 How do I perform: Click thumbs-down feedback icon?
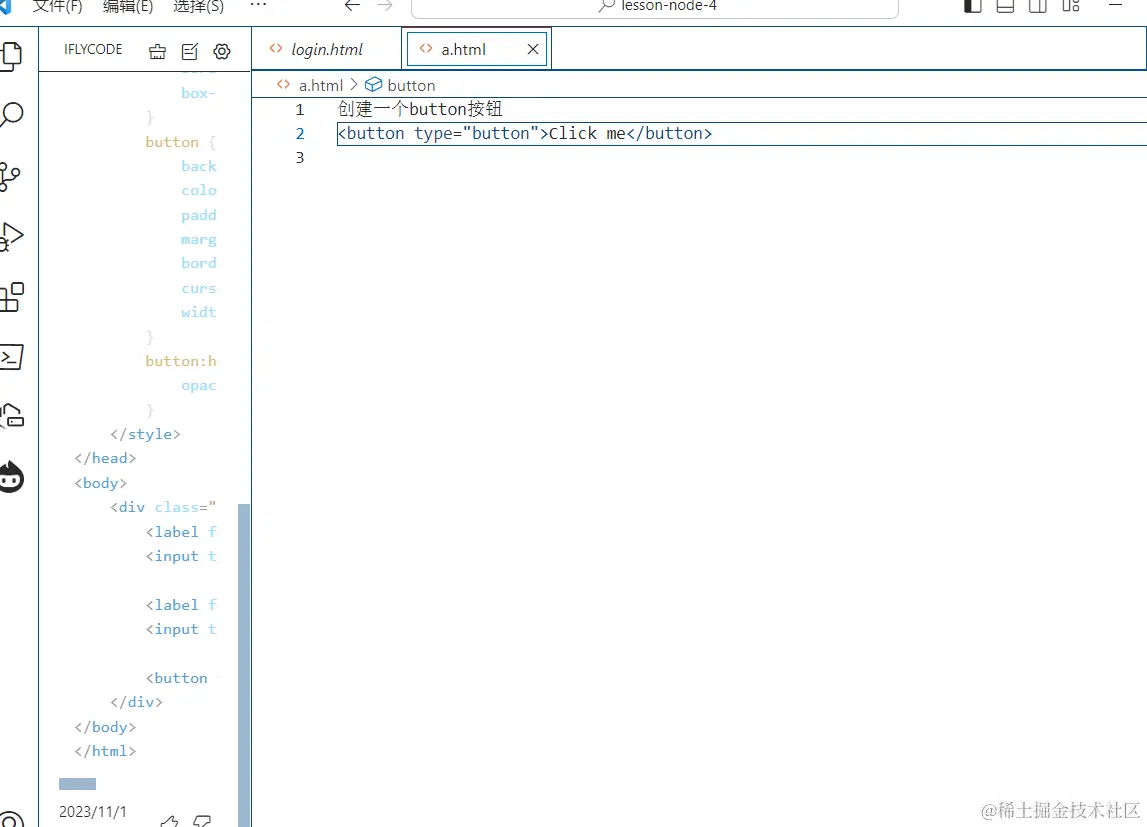click(x=202, y=820)
